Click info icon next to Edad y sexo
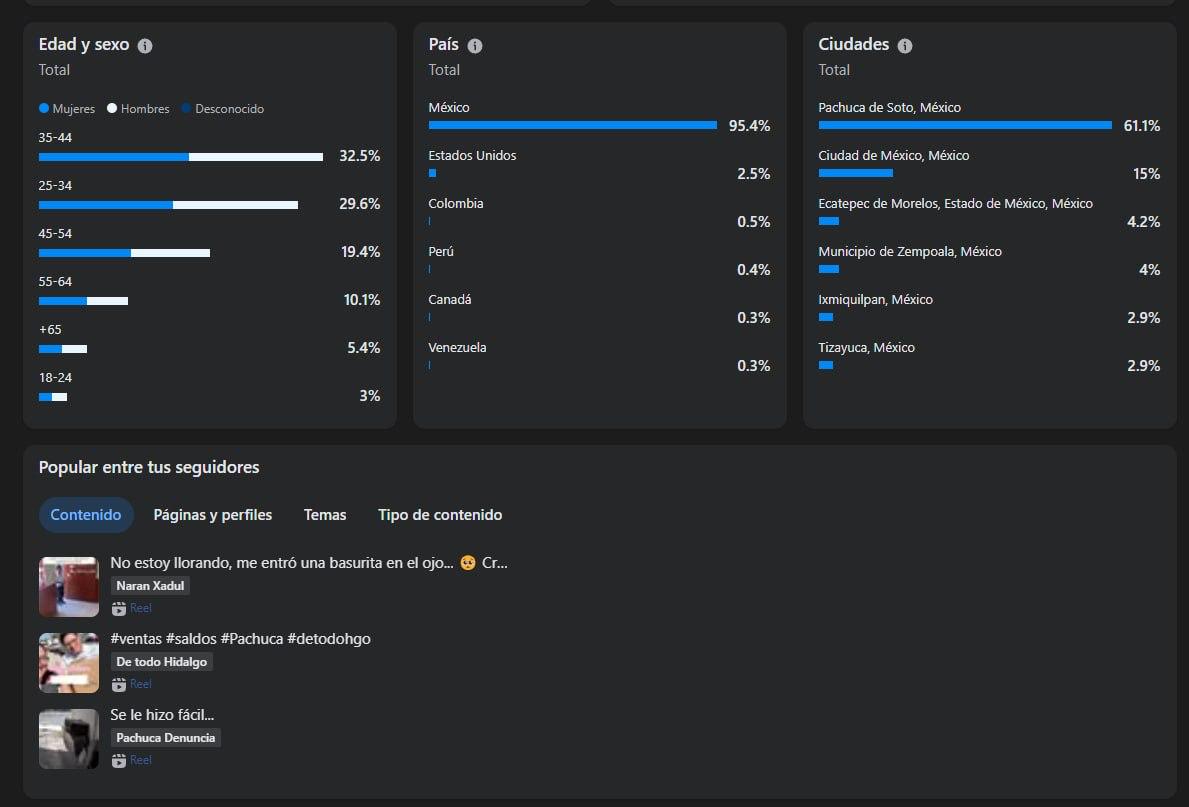 click(x=145, y=46)
